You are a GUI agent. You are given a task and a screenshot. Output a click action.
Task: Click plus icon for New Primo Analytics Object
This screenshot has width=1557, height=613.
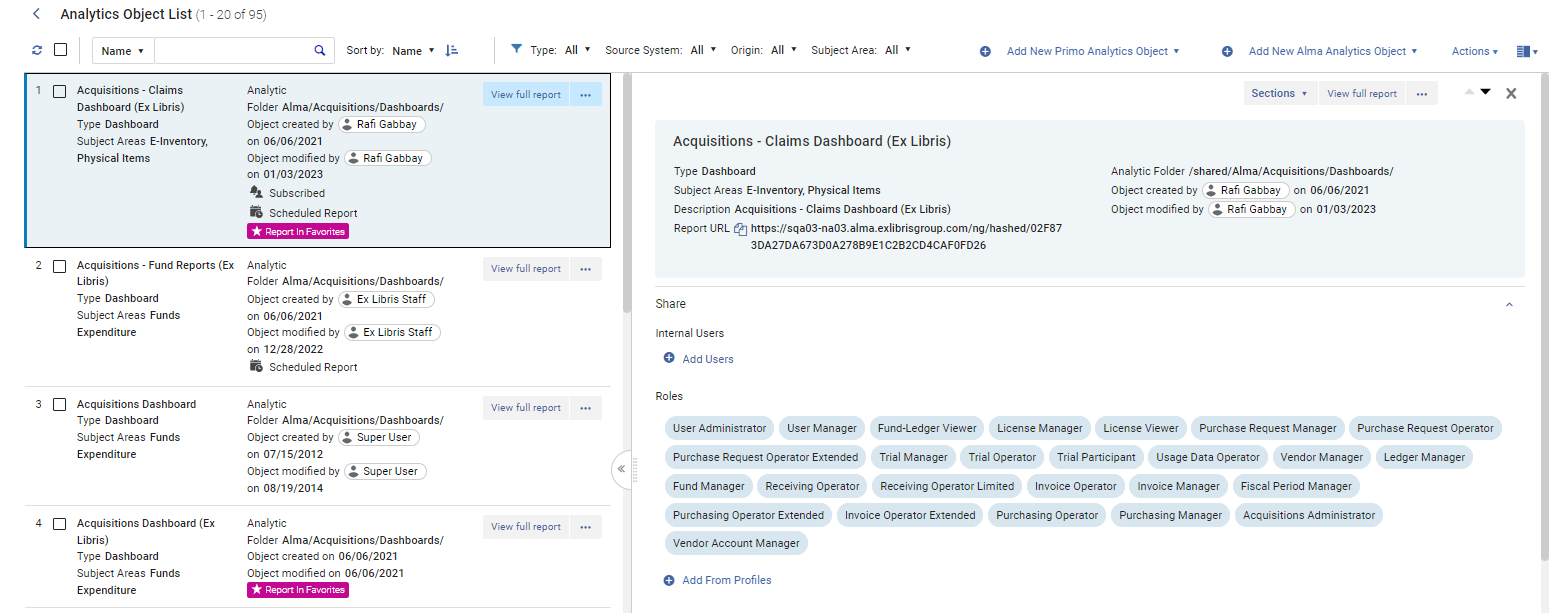click(x=985, y=51)
